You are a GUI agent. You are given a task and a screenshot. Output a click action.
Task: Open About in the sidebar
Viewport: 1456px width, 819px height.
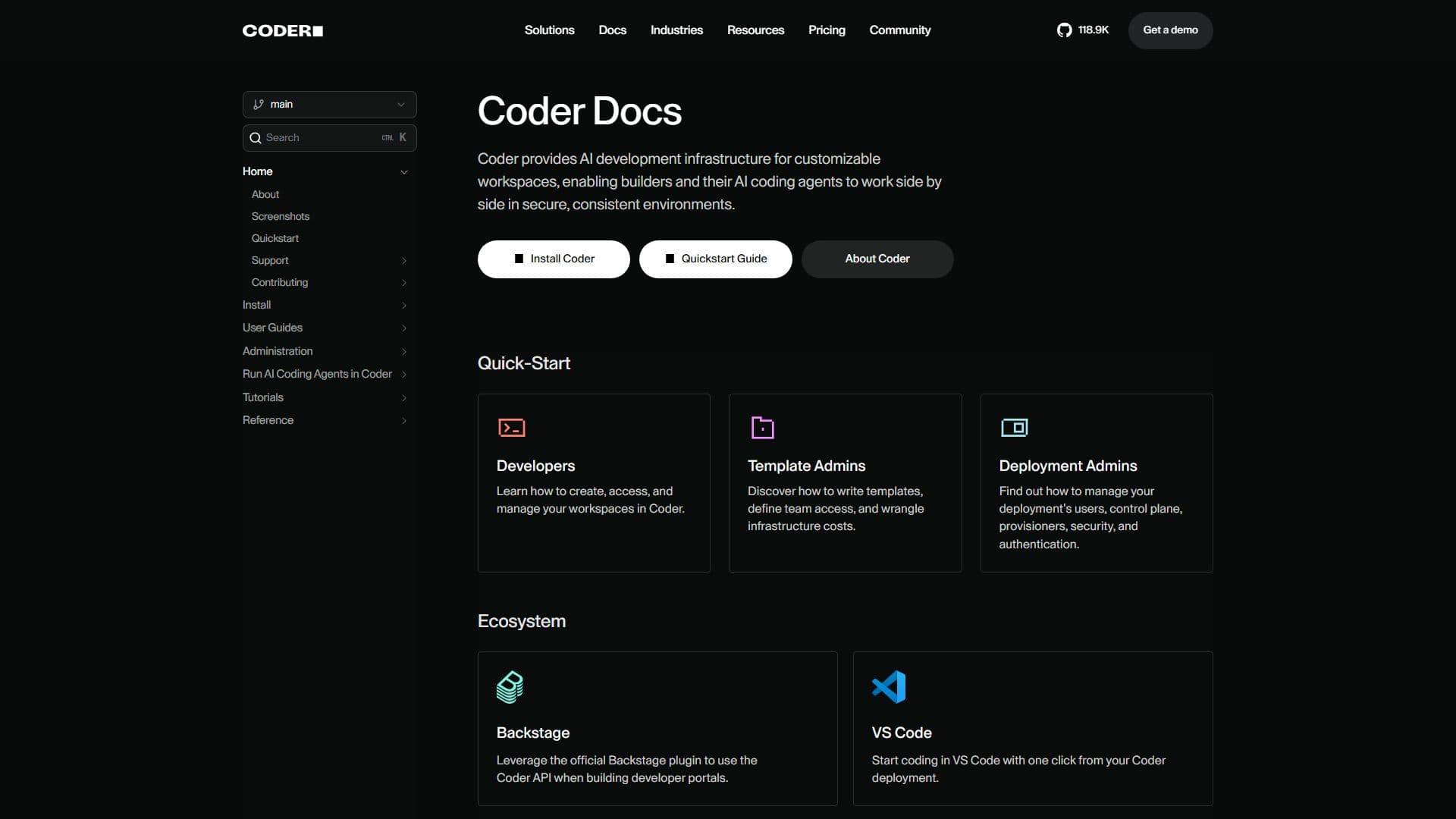[x=265, y=195]
